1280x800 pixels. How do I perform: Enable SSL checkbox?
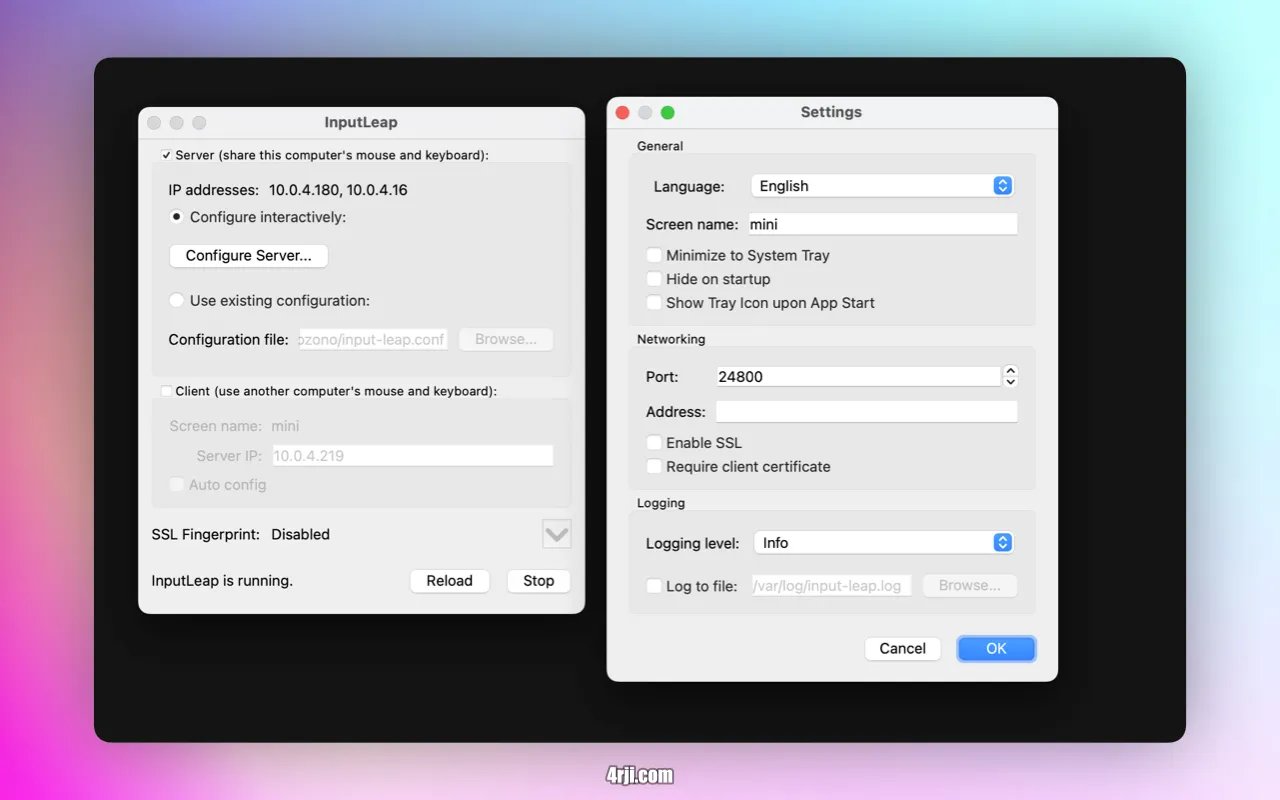[x=654, y=443]
